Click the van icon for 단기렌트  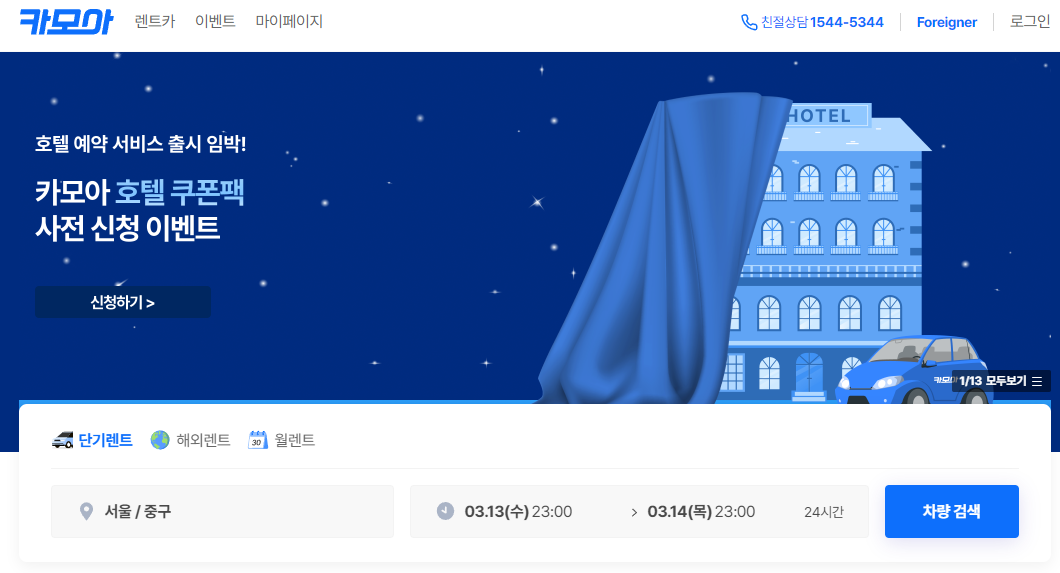click(x=63, y=441)
